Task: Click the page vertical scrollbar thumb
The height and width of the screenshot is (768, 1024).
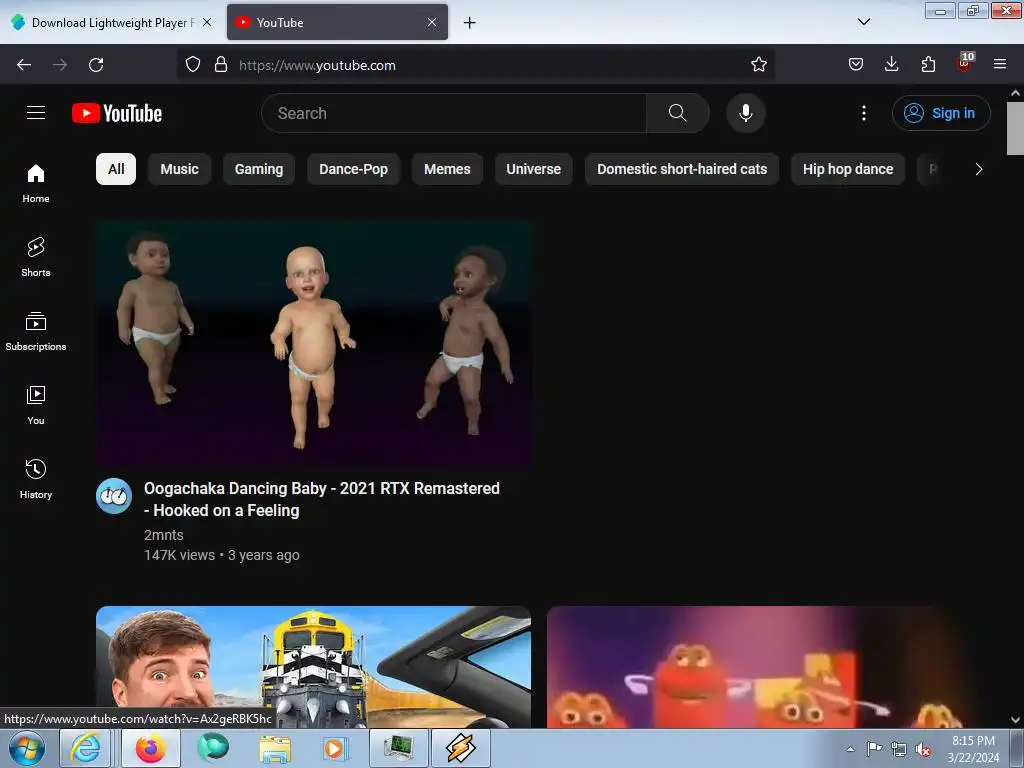Action: pos(1015,128)
